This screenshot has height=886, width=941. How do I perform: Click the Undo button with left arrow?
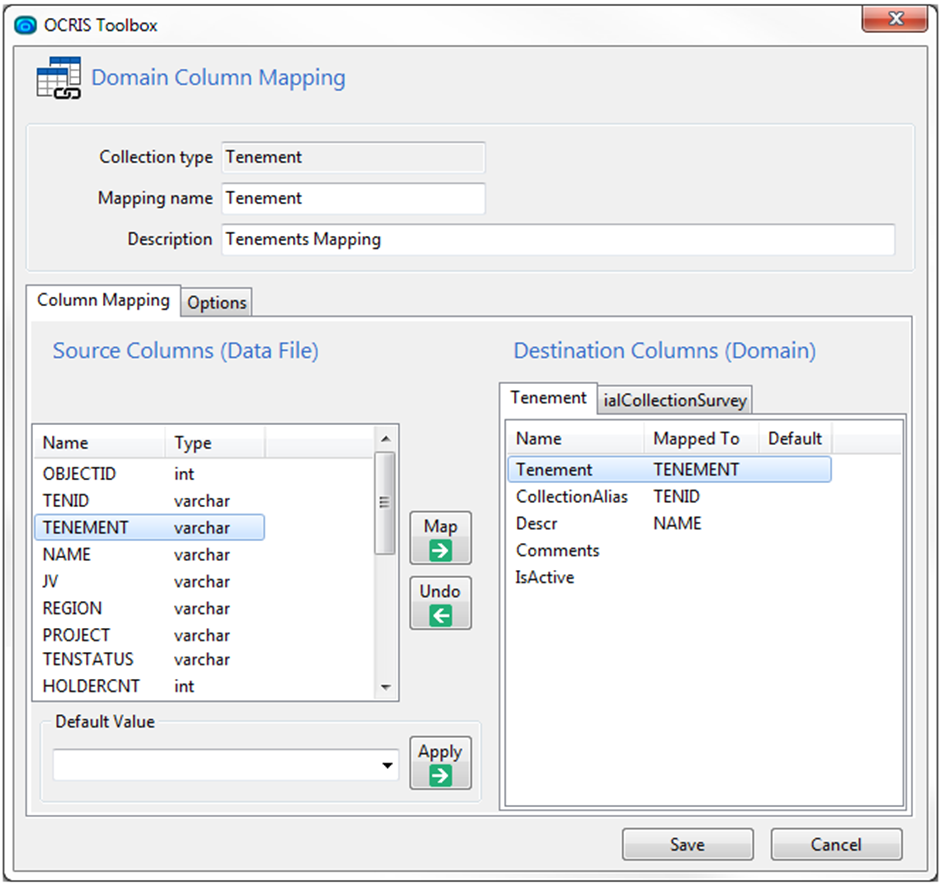point(440,603)
